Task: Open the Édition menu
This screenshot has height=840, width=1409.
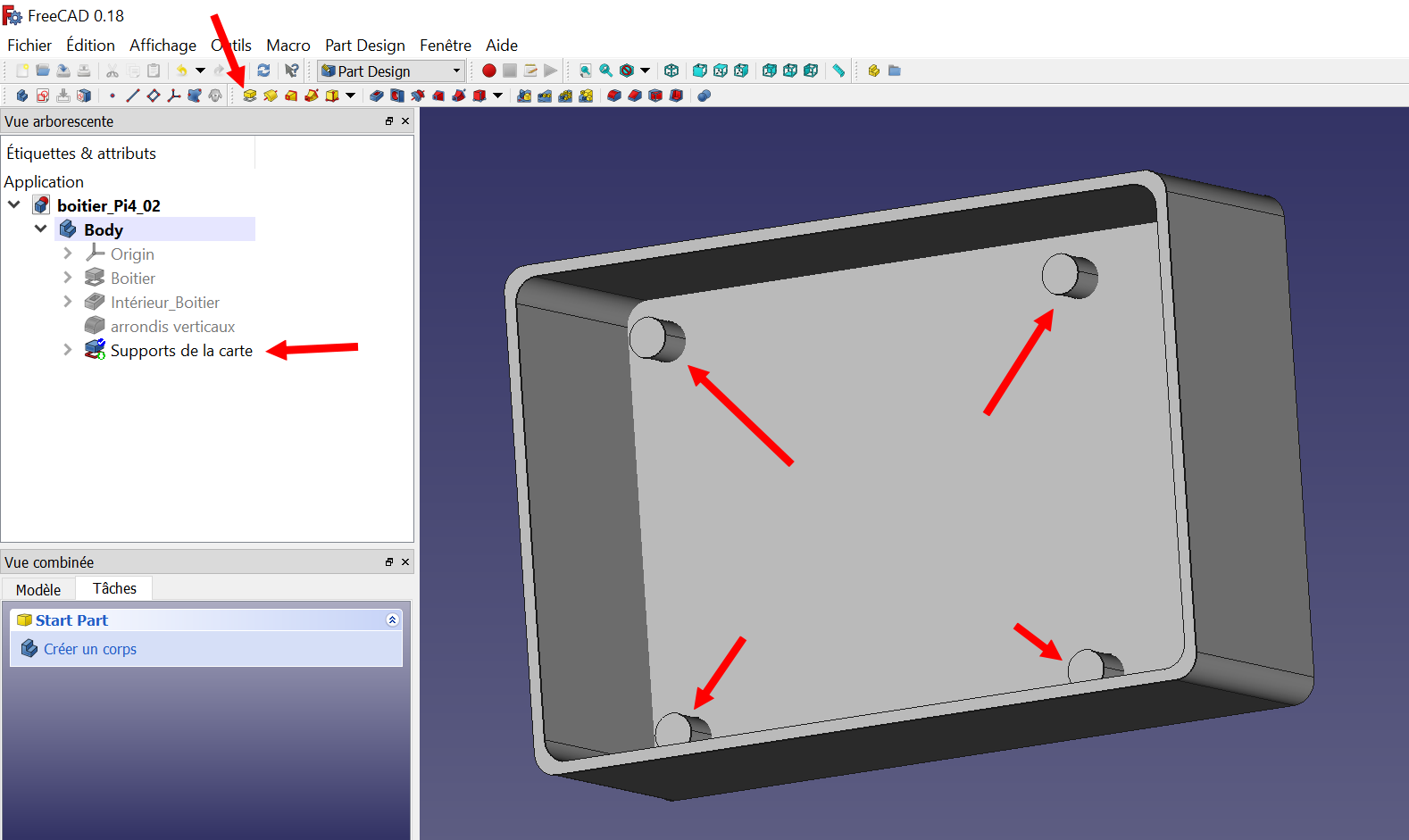Action: point(90,46)
